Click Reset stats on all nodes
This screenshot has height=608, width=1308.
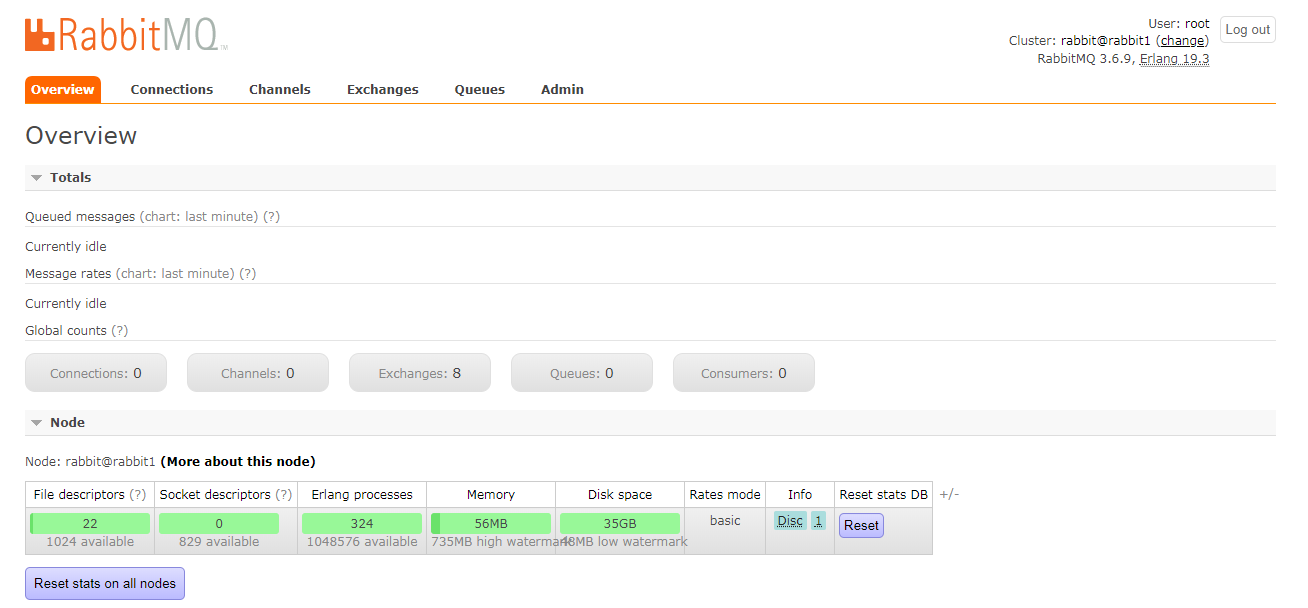(105, 583)
